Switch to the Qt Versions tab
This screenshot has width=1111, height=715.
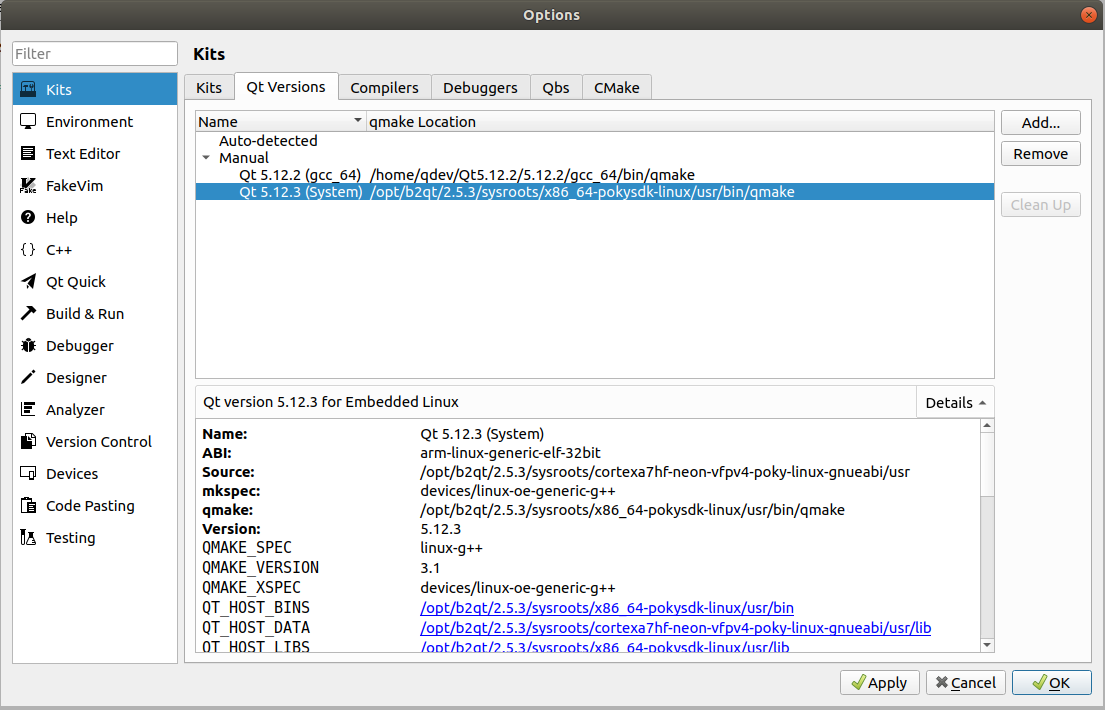pos(286,86)
